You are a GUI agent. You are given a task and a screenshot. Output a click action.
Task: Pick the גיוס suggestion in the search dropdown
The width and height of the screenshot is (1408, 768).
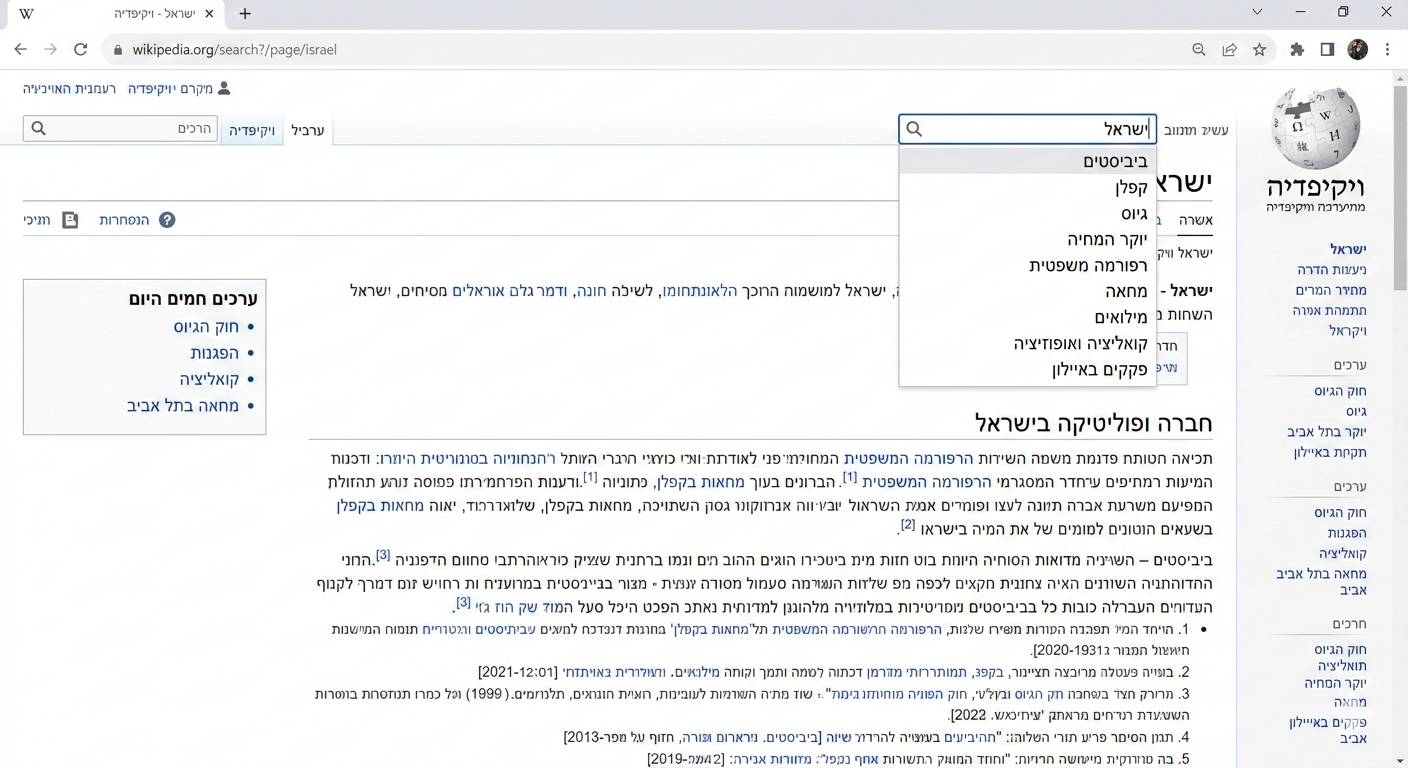[x=1028, y=213]
